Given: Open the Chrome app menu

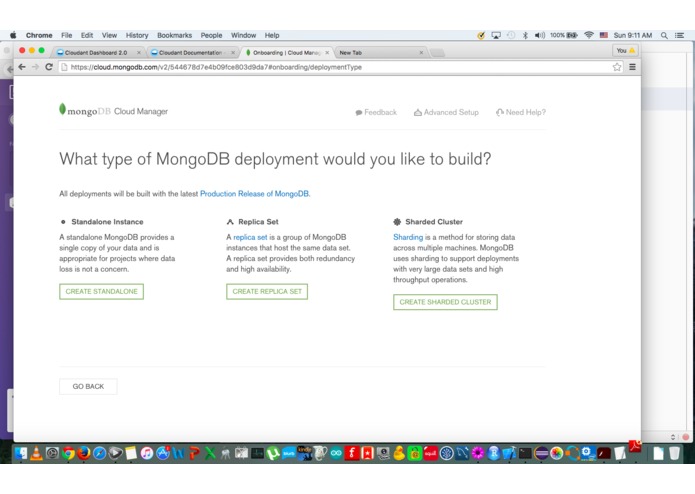Looking at the screenshot, I should [39, 35].
